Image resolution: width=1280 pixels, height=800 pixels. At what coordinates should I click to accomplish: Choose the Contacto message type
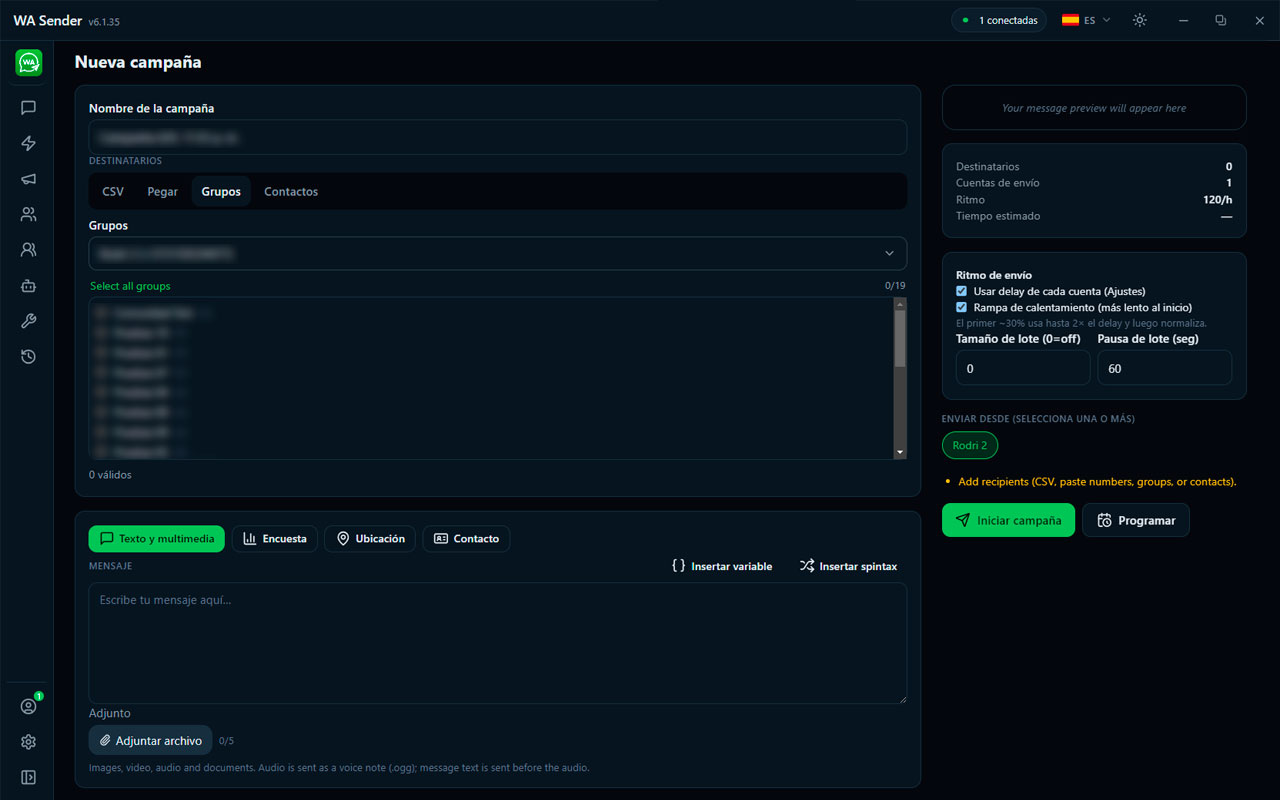[x=466, y=539]
